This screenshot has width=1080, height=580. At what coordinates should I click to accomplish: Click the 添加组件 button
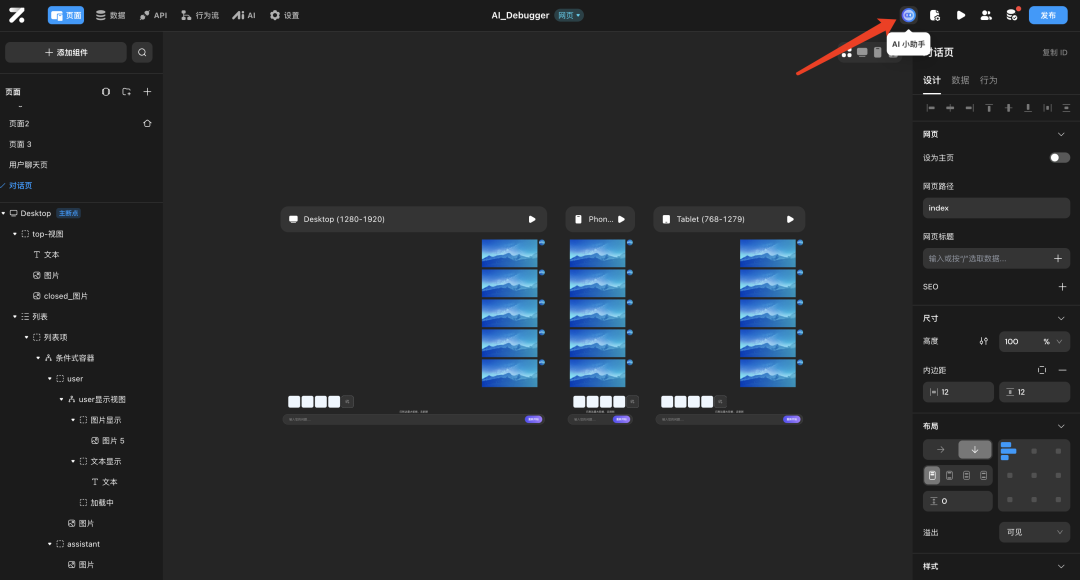point(66,52)
